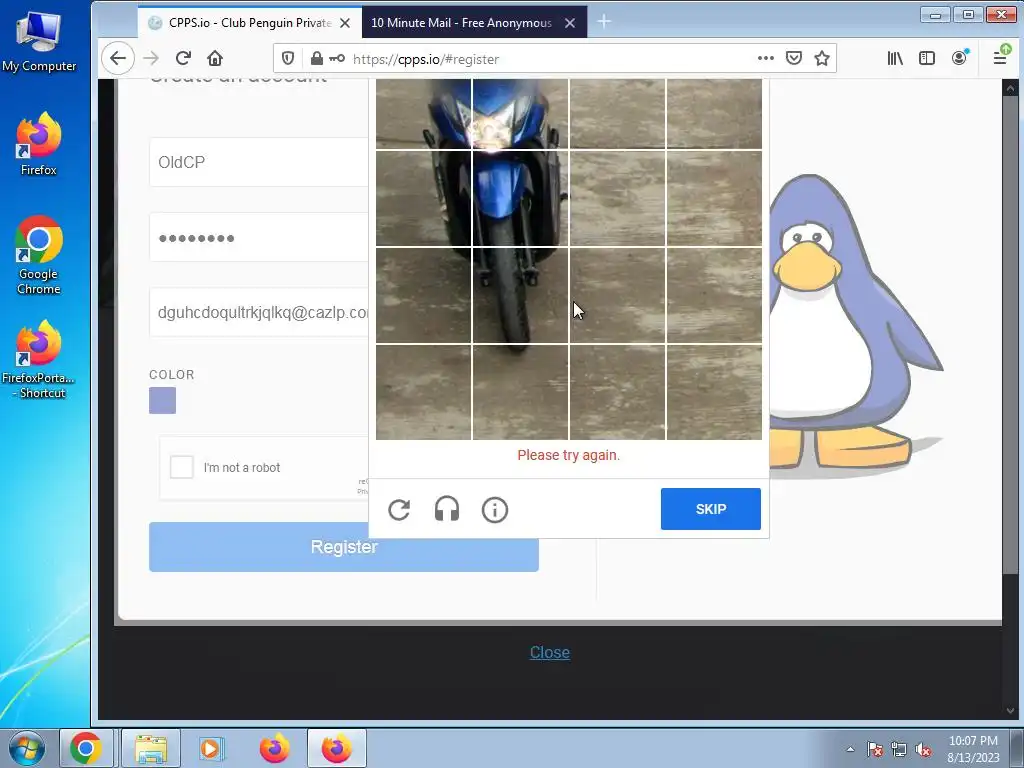
Task: Click the Register button
Action: pyautogui.click(x=344, y=547)
